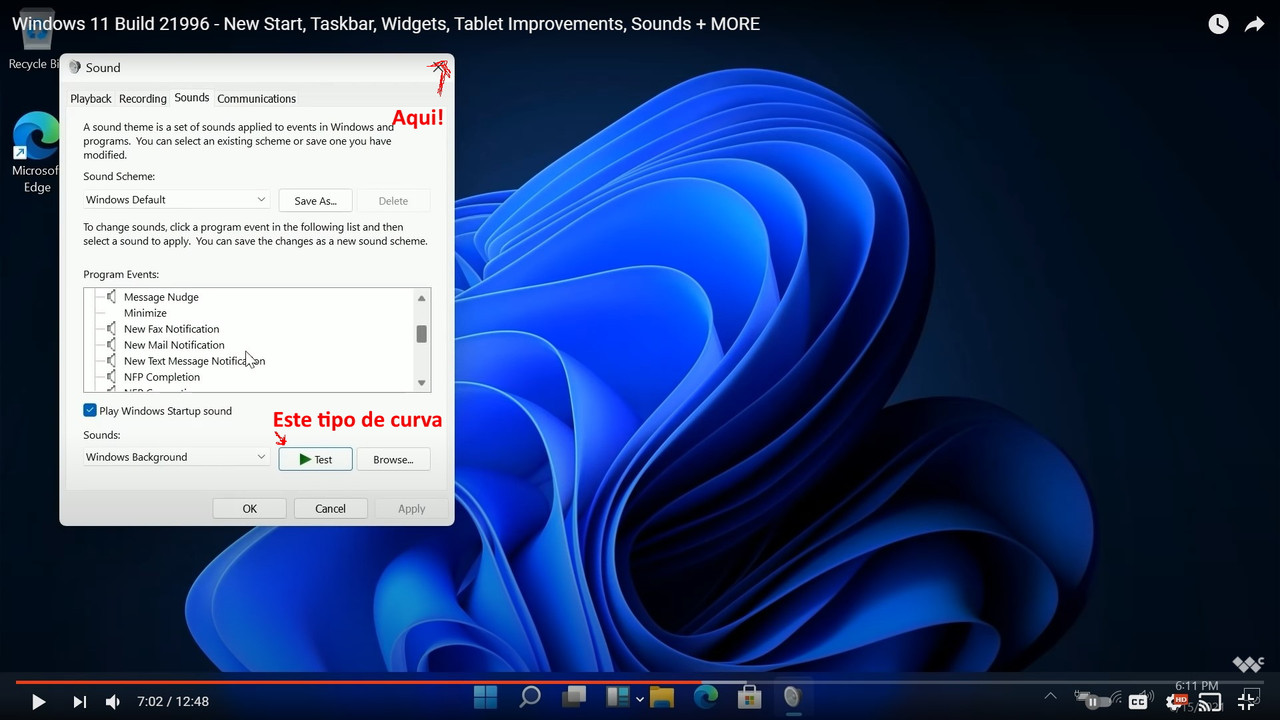The height and width of the screenshot is (720, 1280).
Task: Open the Microsoft Edge desktop shortcut
Action: click(x=36, y=152)
